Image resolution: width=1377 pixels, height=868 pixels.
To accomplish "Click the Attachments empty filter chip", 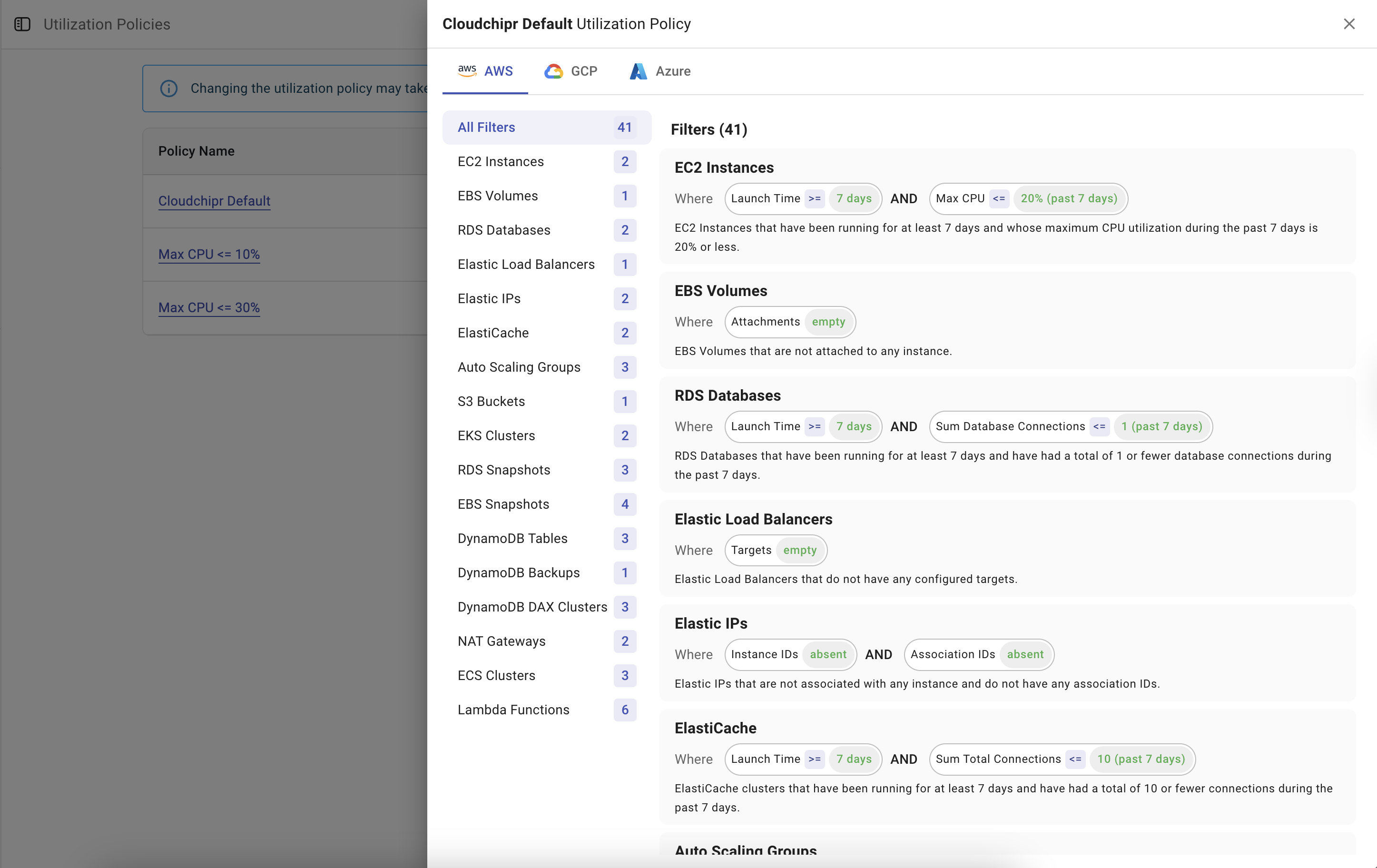I will tap(789, 321).
